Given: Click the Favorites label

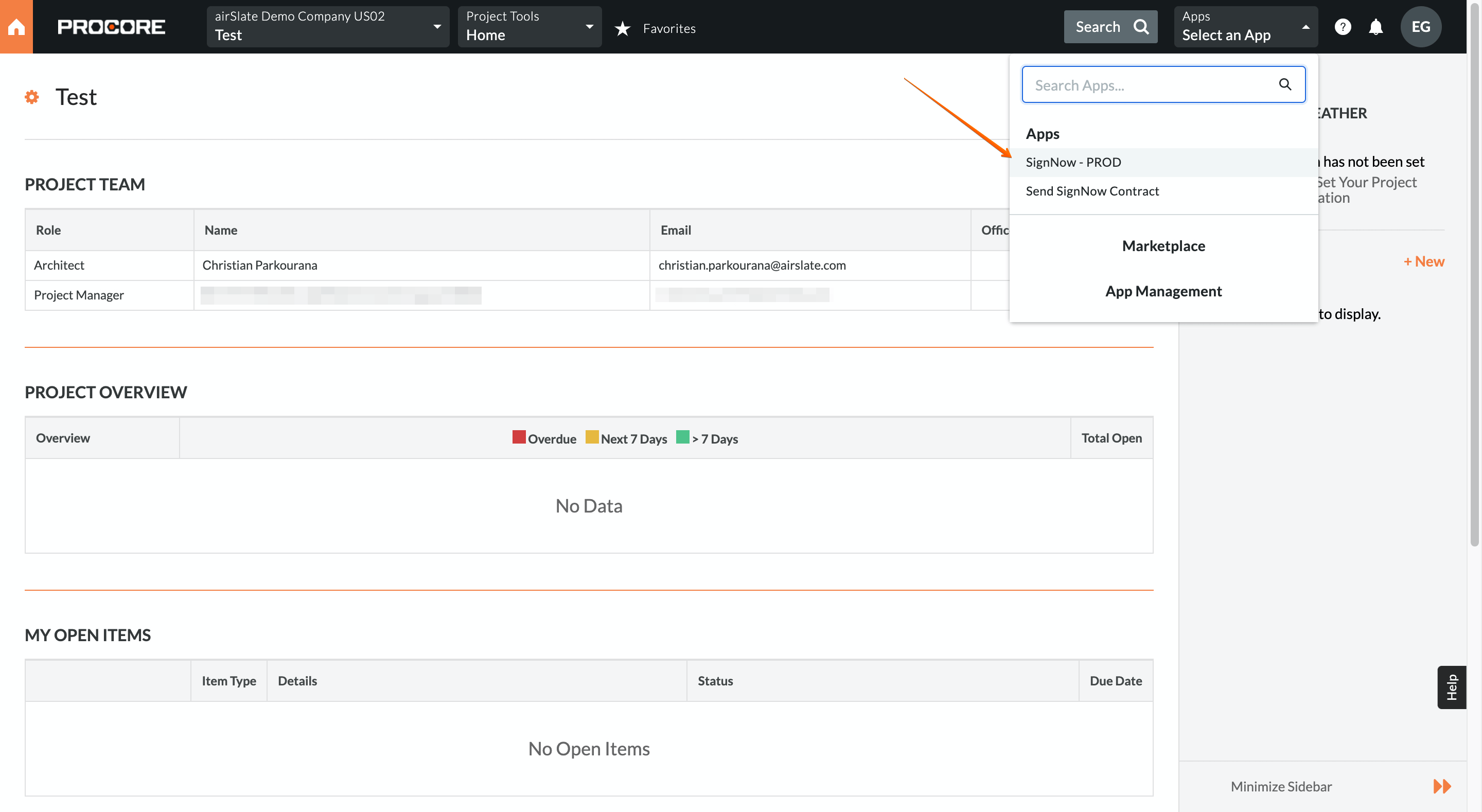Looking at the screenshot, I should click(669, 28).
